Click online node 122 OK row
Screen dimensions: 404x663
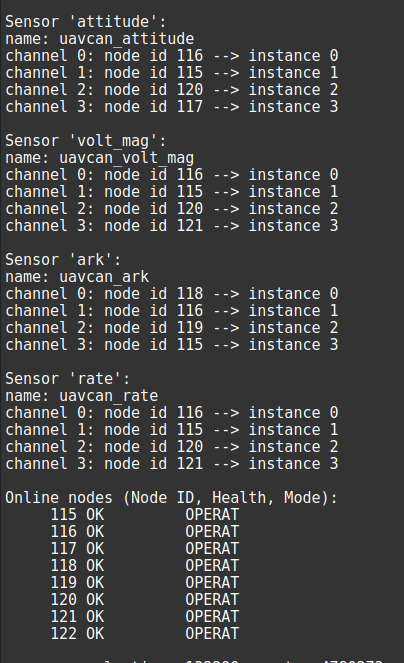point(145,634)
